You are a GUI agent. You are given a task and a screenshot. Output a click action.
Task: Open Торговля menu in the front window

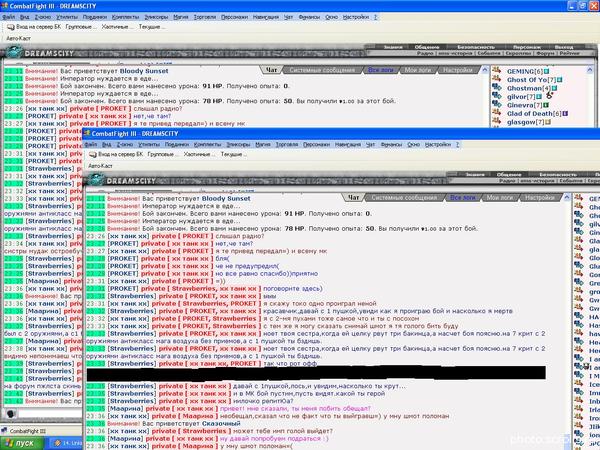pos(287,145)
